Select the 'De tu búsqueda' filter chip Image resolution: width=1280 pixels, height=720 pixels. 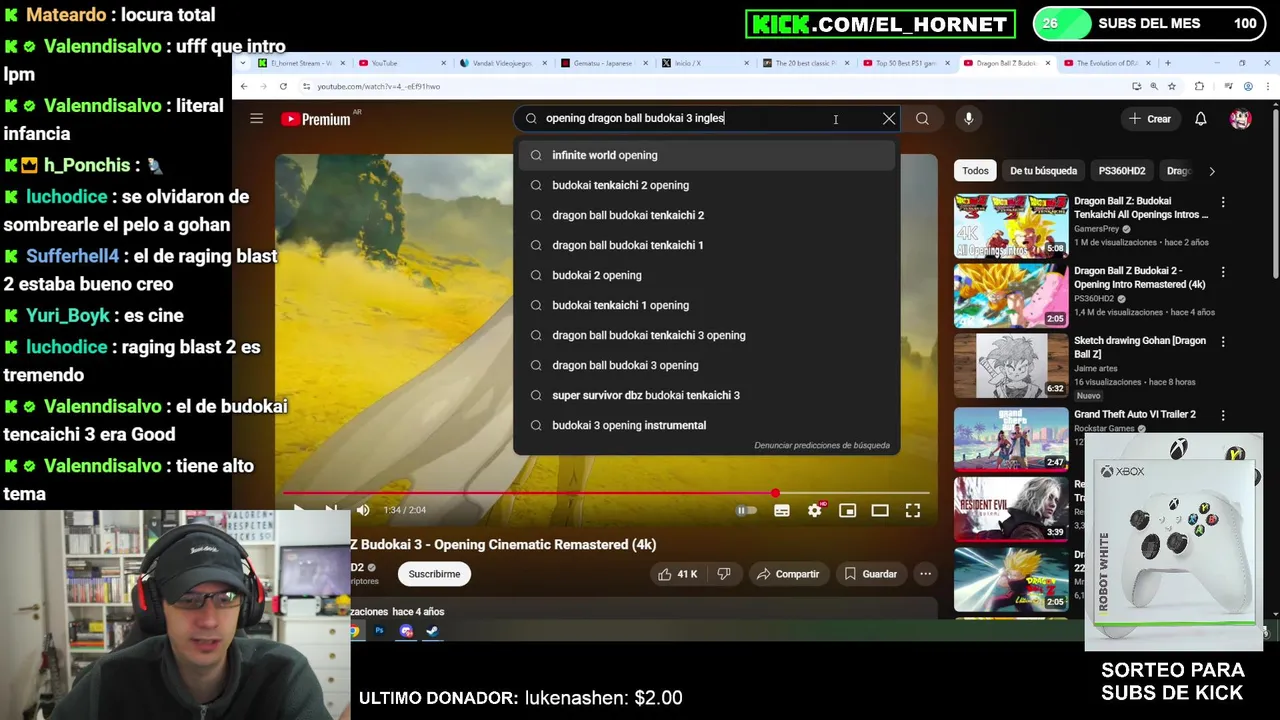pyautogui.click(x=1043, y=171)
